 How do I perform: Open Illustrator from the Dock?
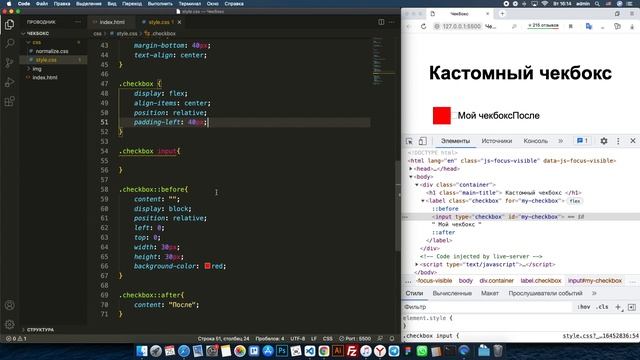click(x=338, y=351)
